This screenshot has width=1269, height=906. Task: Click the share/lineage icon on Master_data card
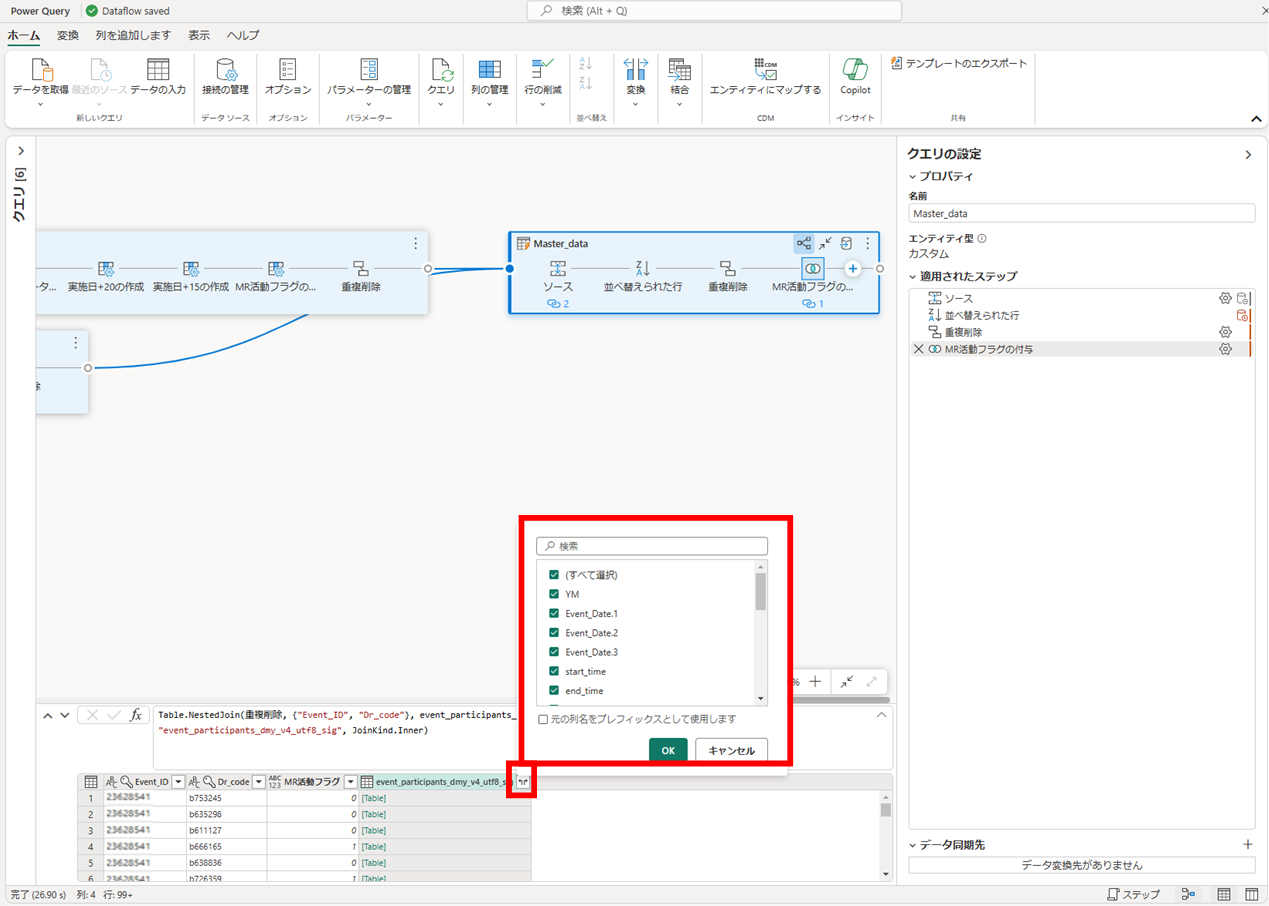pyautogui.click(x=804, y=243)
